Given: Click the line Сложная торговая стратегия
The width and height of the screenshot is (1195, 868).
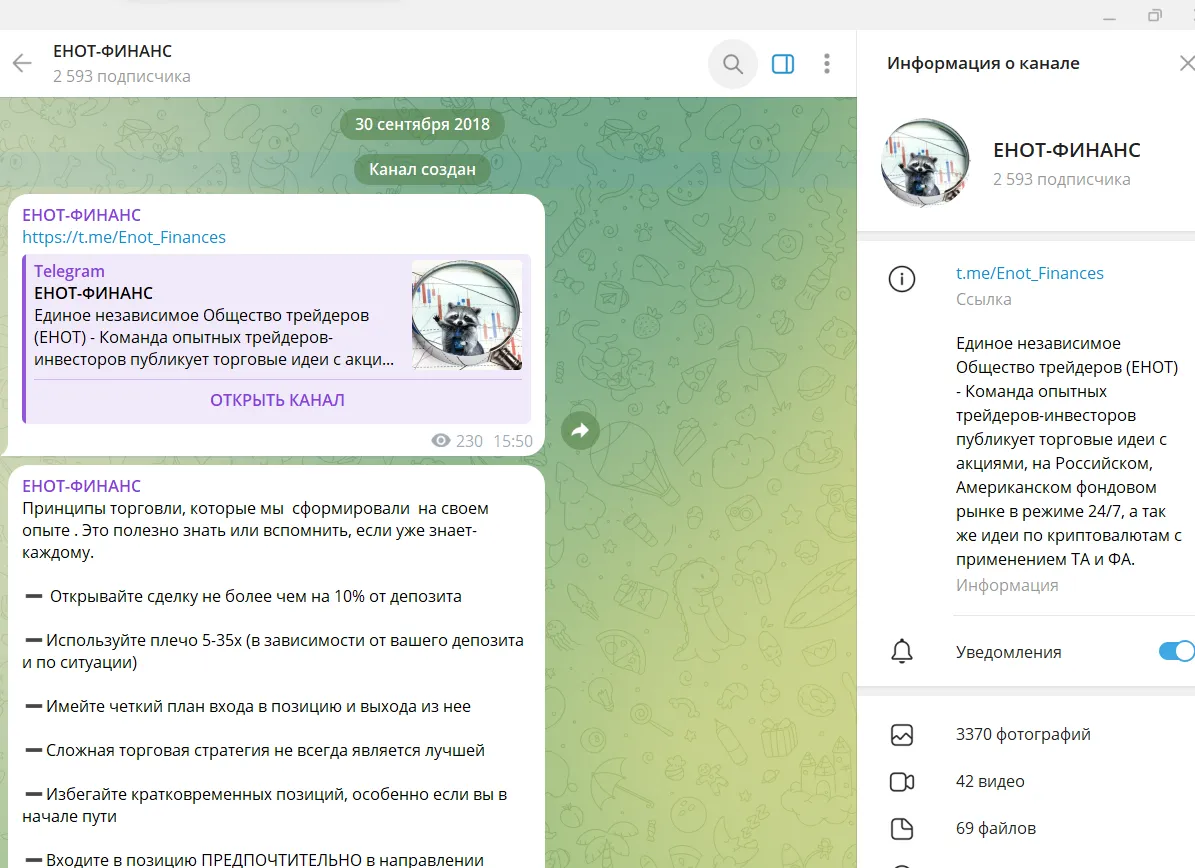Looking at the screenshot, I should [255, 751].
